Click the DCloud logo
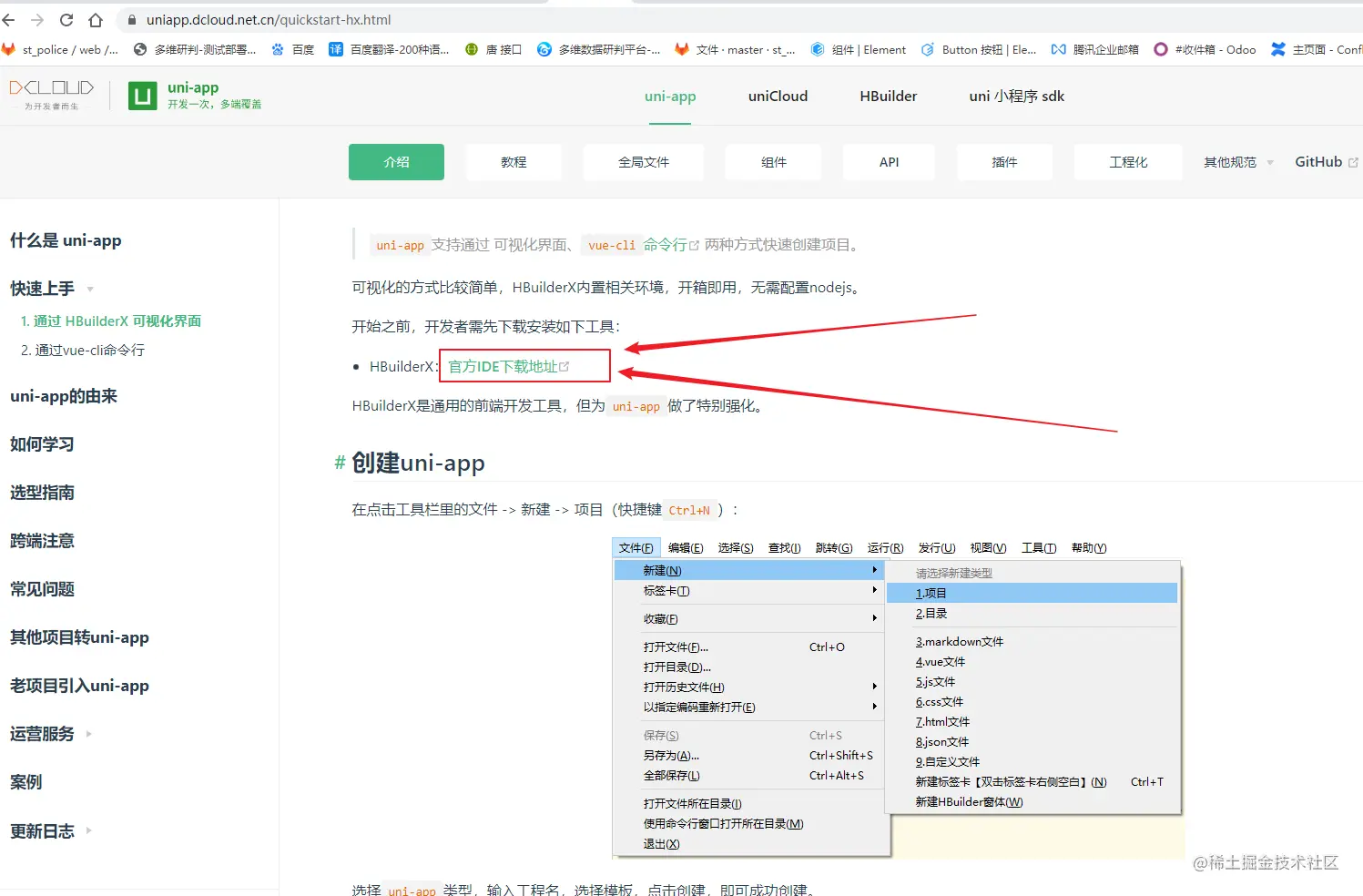 (x=52, y=95)
